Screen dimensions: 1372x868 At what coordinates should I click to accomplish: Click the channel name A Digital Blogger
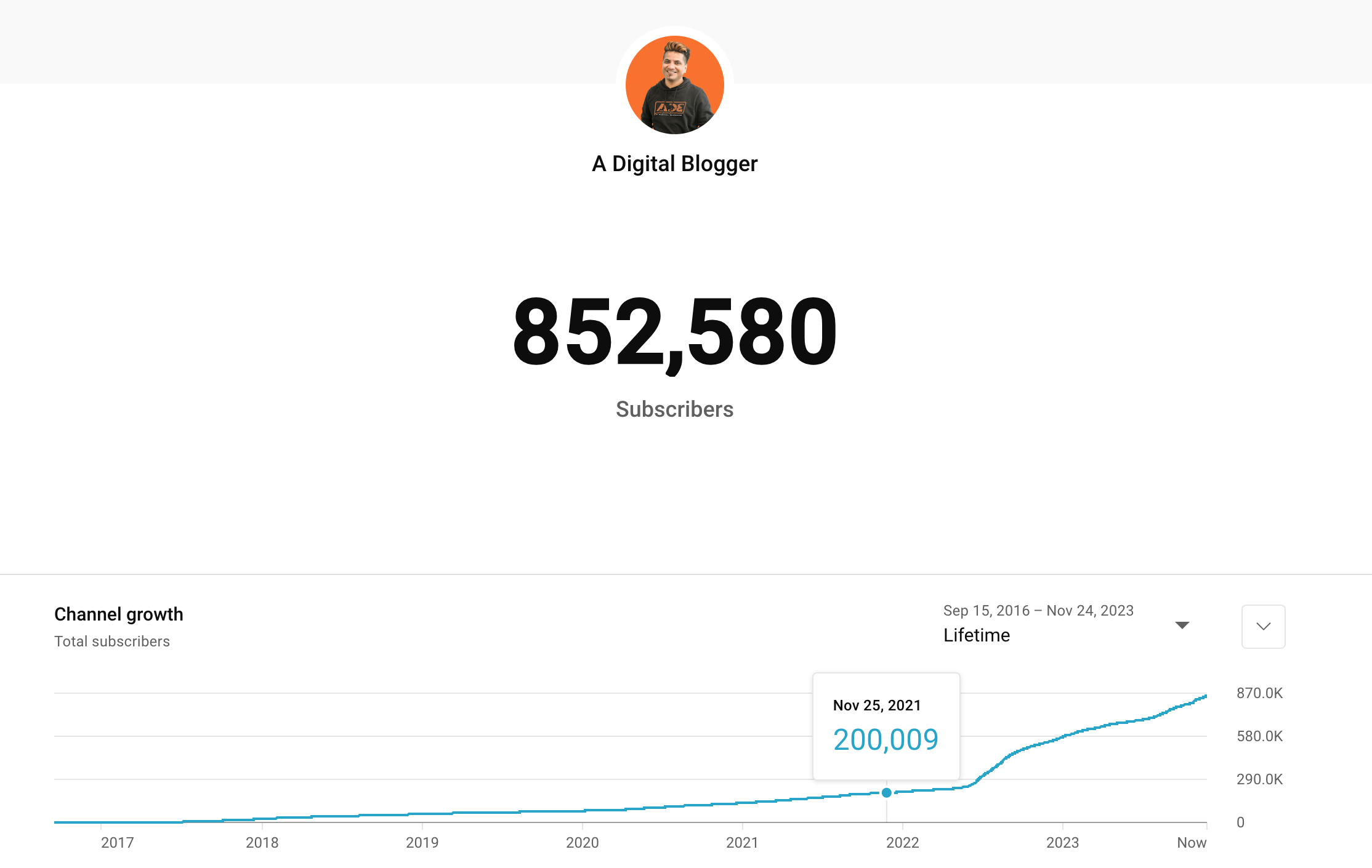coord(674,163)
